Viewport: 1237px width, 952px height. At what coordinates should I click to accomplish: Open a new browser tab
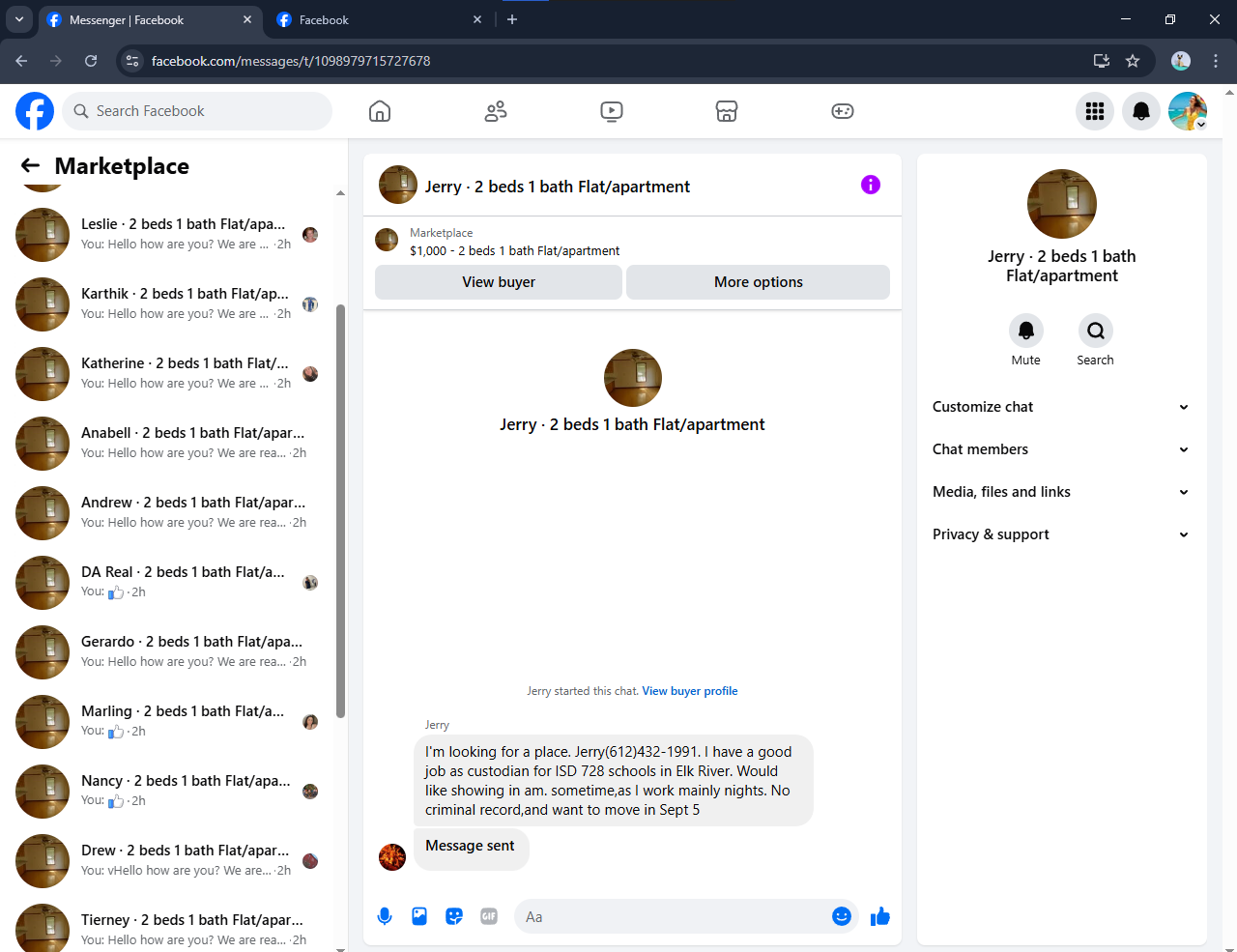point(512,19)
